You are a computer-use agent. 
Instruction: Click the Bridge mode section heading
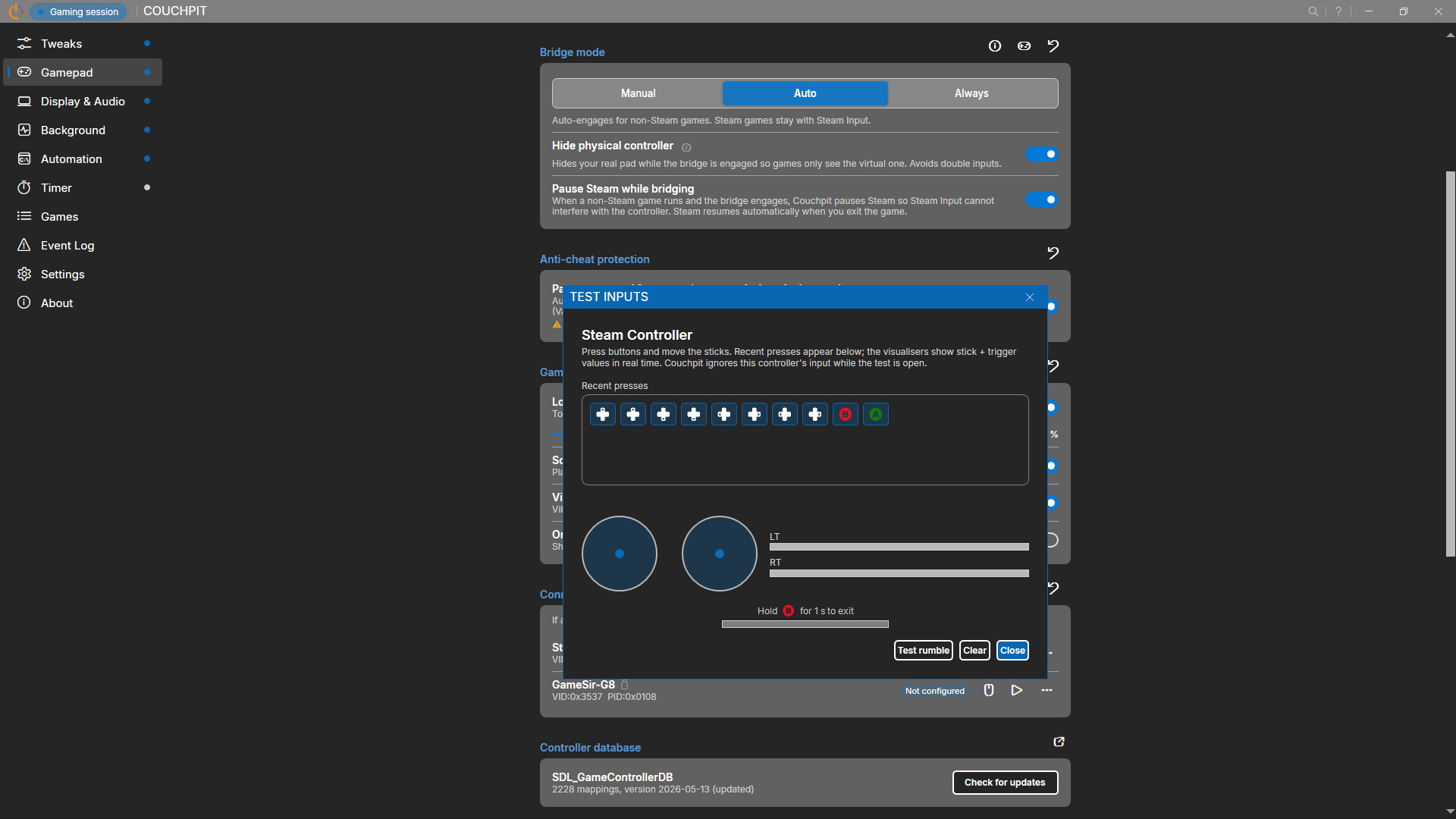click(x=573, y=52)
